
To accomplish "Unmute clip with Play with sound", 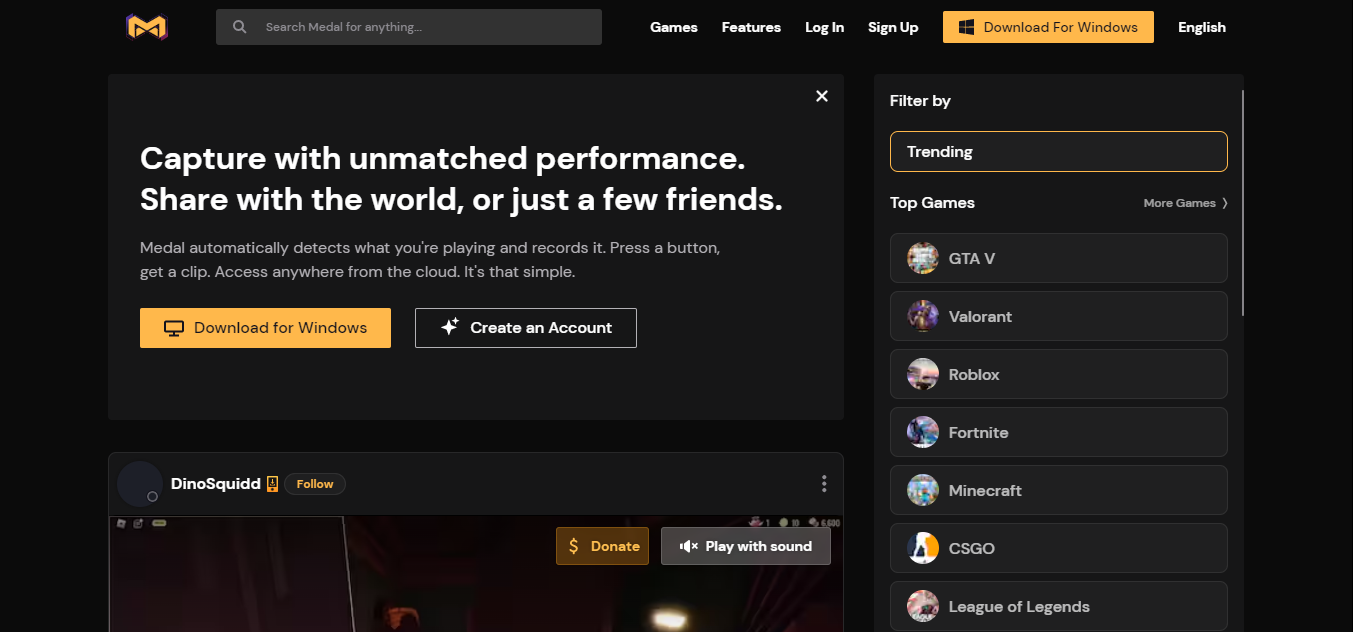I will [746, 546].
